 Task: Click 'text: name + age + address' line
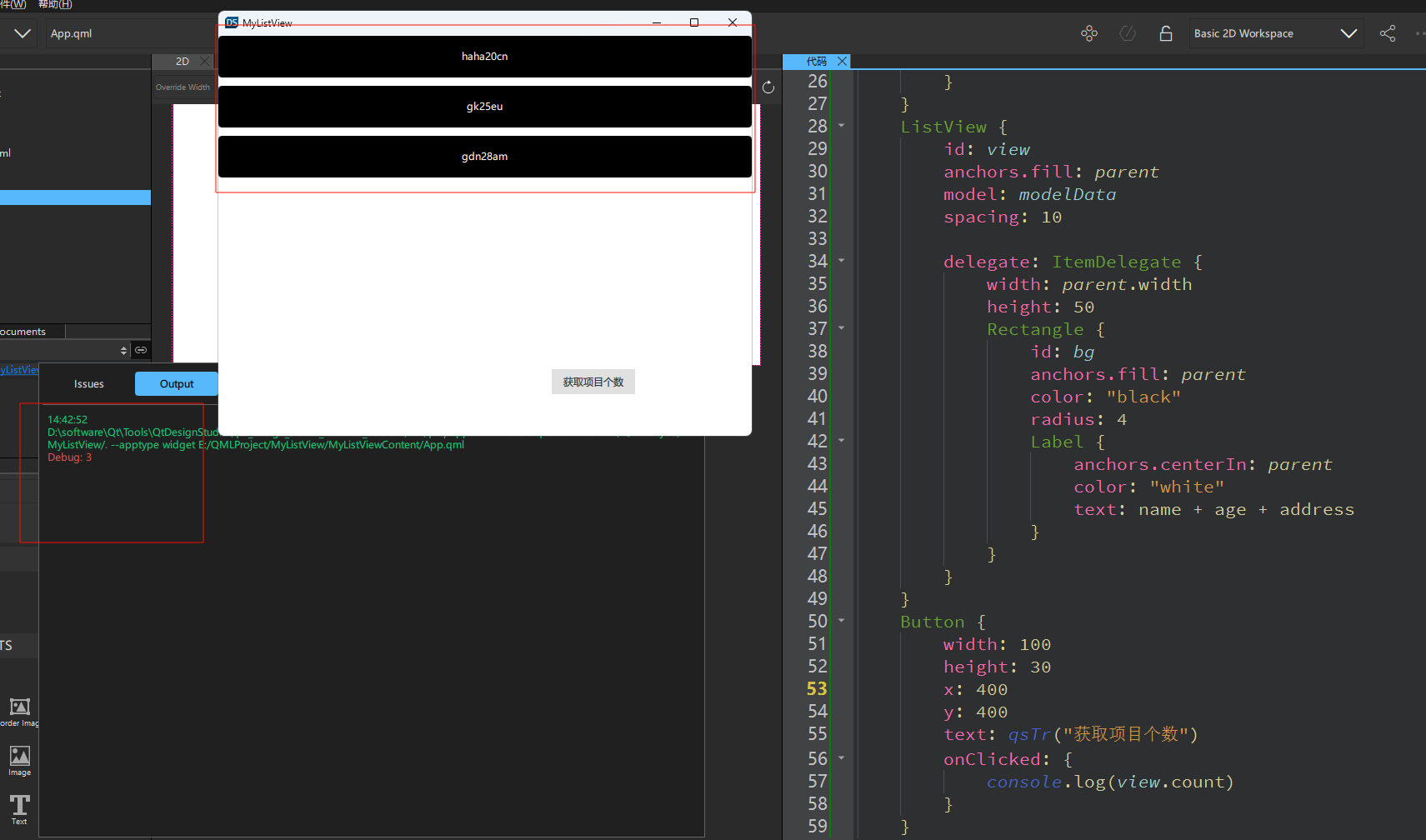(x=1214, y=509)
